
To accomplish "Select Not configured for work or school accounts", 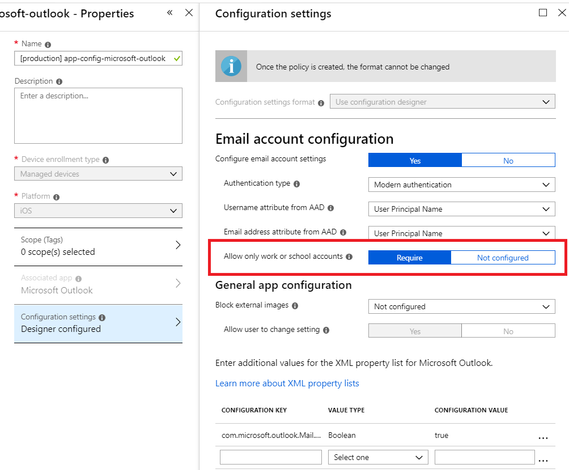I will [x=503, y=258].
